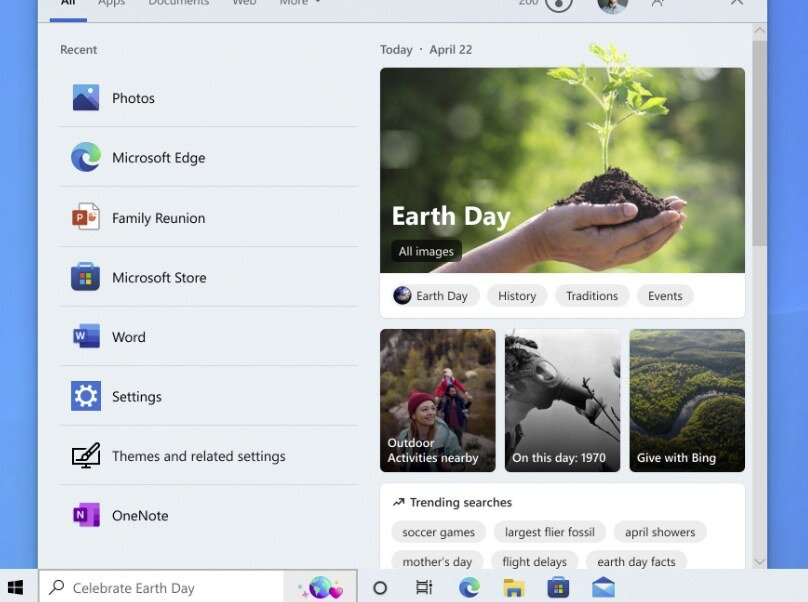The width and height of the screenshot is (808, 602).
Task: Open Photos from the Recent list
Action: pyautogui.click(x=208, y=98)
